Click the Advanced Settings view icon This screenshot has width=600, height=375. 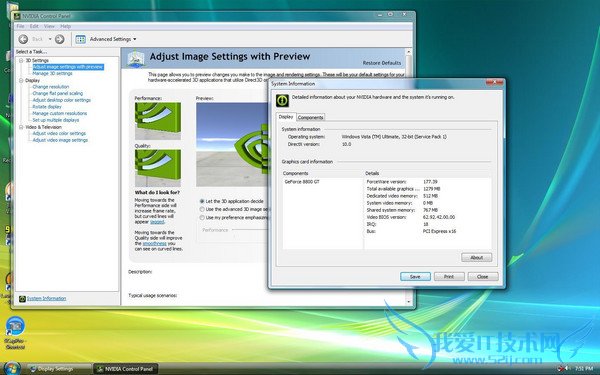(80, 39)
